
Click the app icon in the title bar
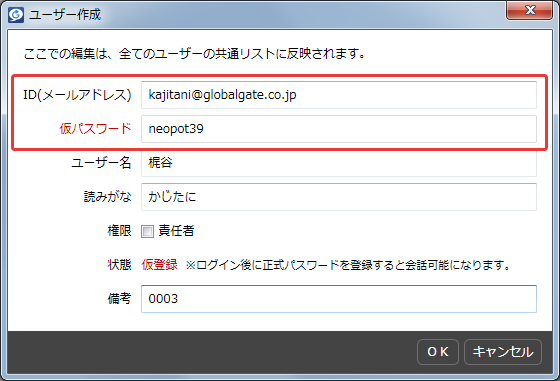coord(16,15)
